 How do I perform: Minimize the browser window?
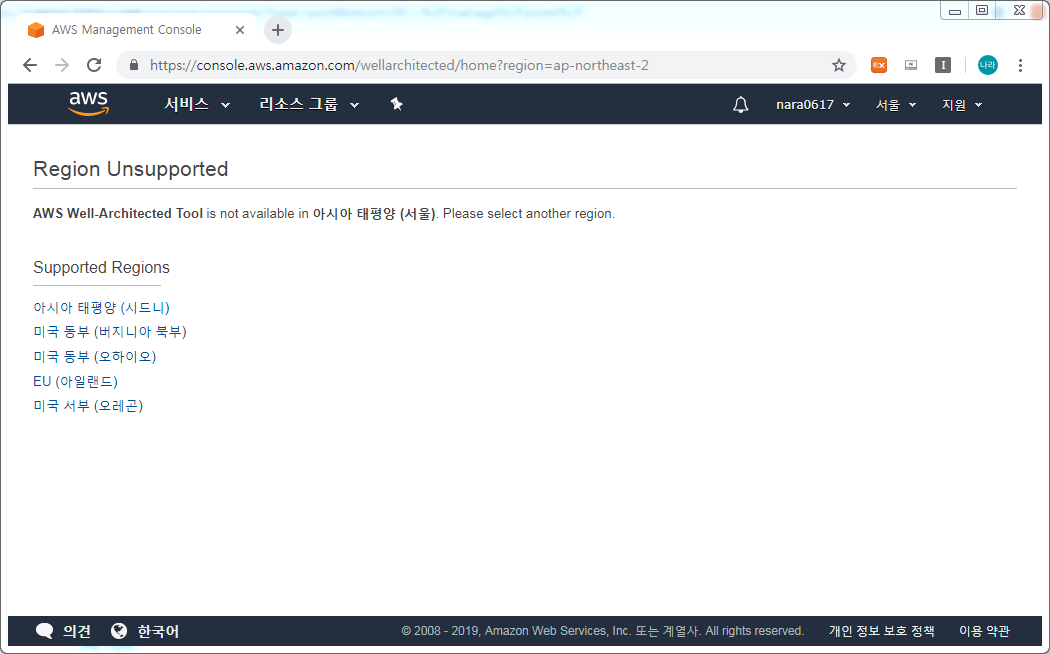pos(955,11)
